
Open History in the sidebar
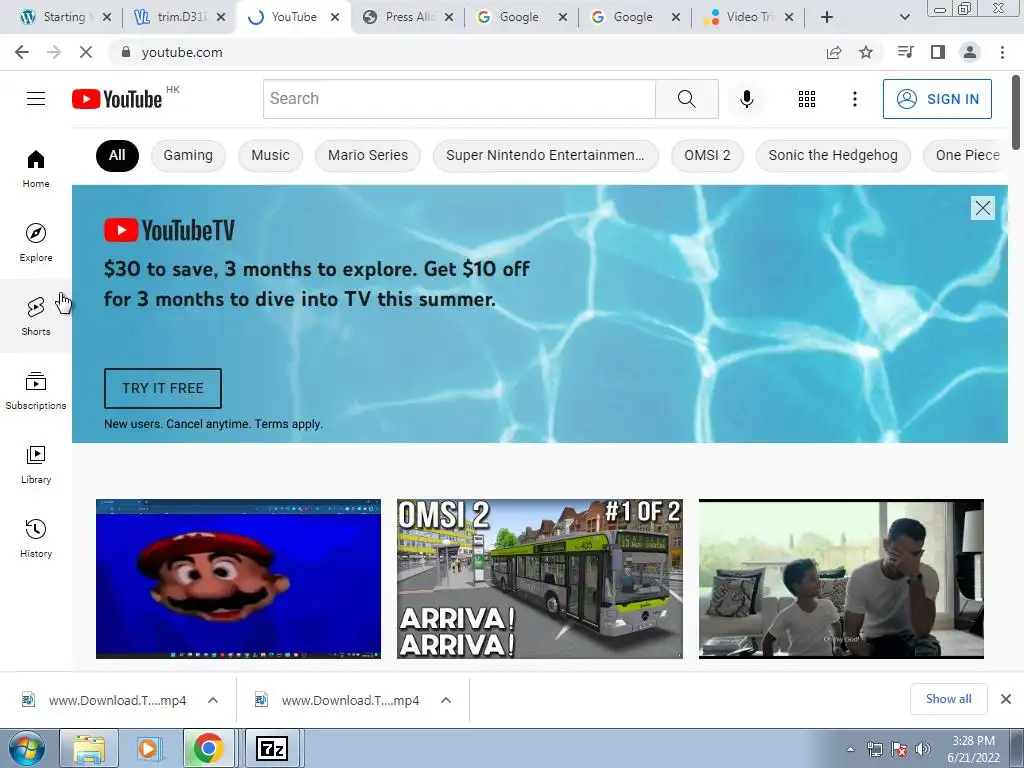36,538
